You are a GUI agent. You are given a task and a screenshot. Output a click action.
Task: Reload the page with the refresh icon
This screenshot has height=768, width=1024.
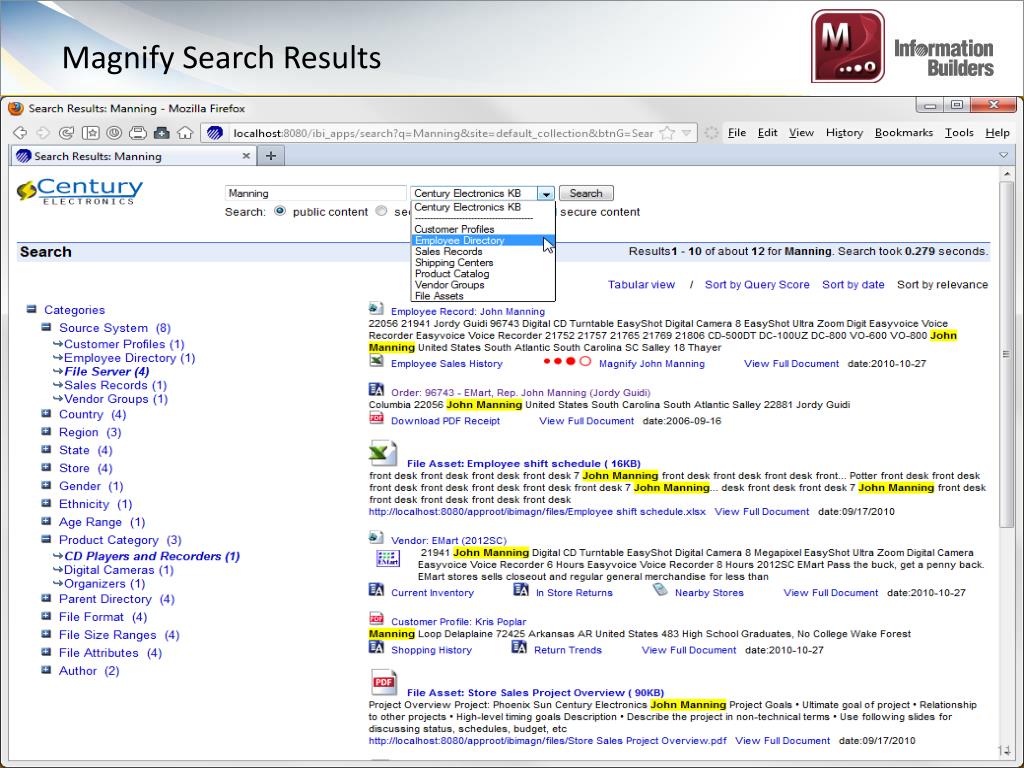[x=66, y=133]
